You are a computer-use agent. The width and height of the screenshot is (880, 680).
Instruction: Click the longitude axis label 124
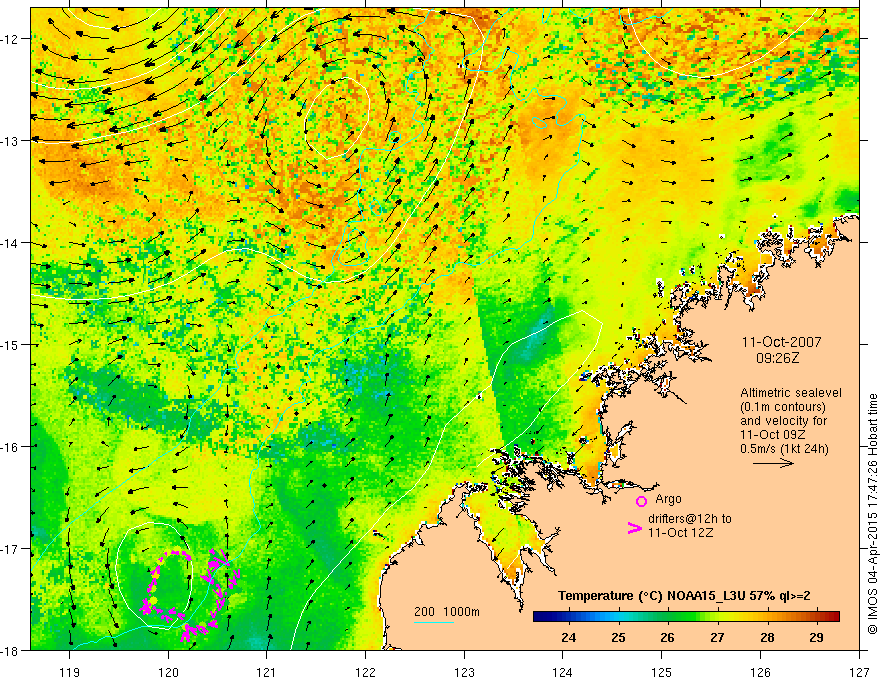(563, 672)
